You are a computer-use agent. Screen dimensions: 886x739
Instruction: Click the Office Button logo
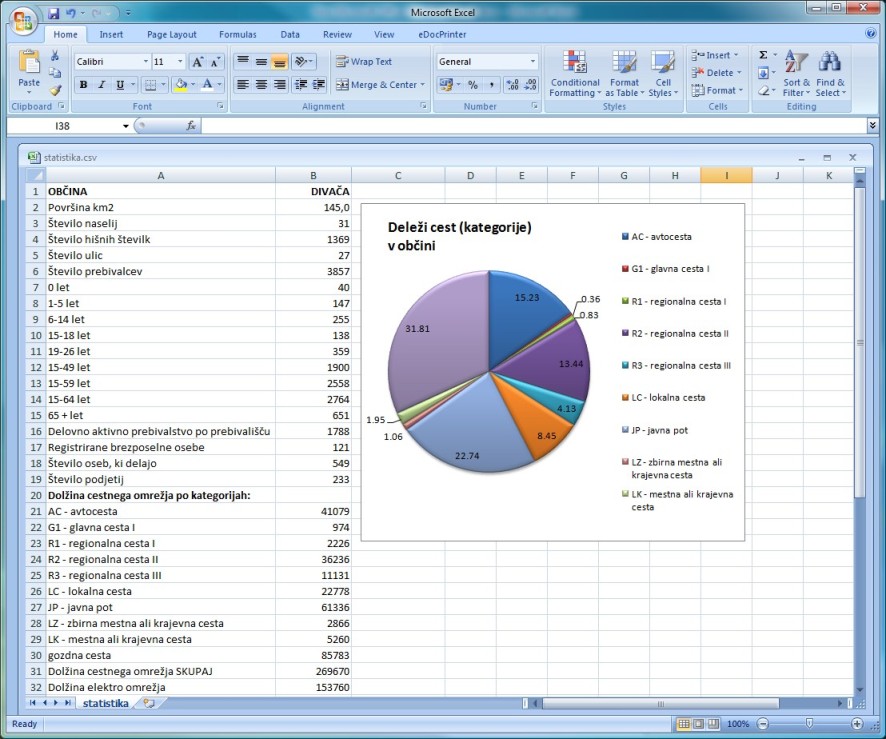(x=22, y=20)
